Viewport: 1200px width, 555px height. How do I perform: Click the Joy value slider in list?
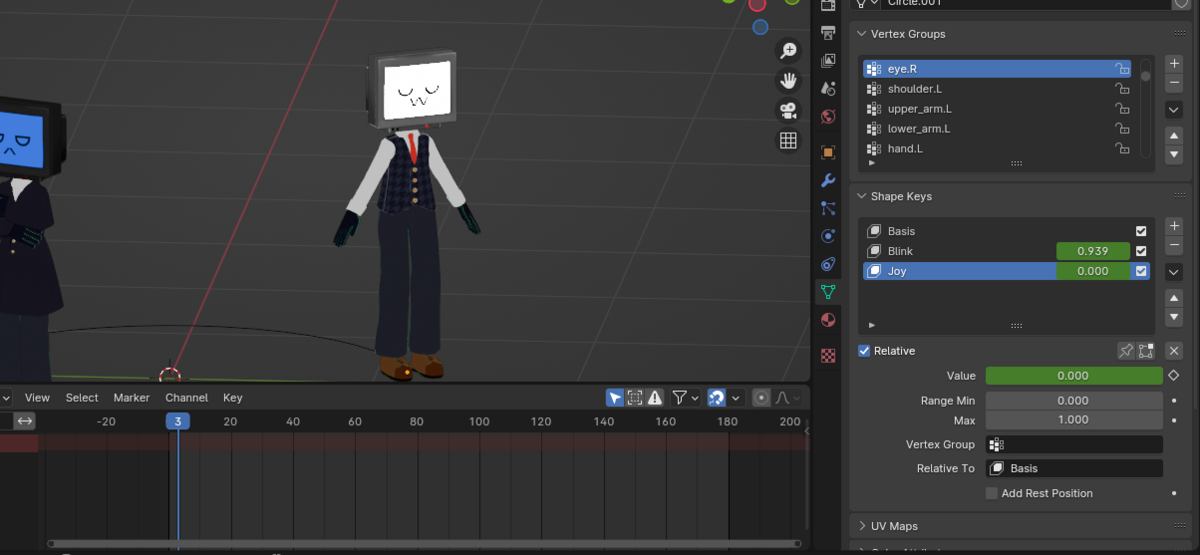pos(1093,271)
